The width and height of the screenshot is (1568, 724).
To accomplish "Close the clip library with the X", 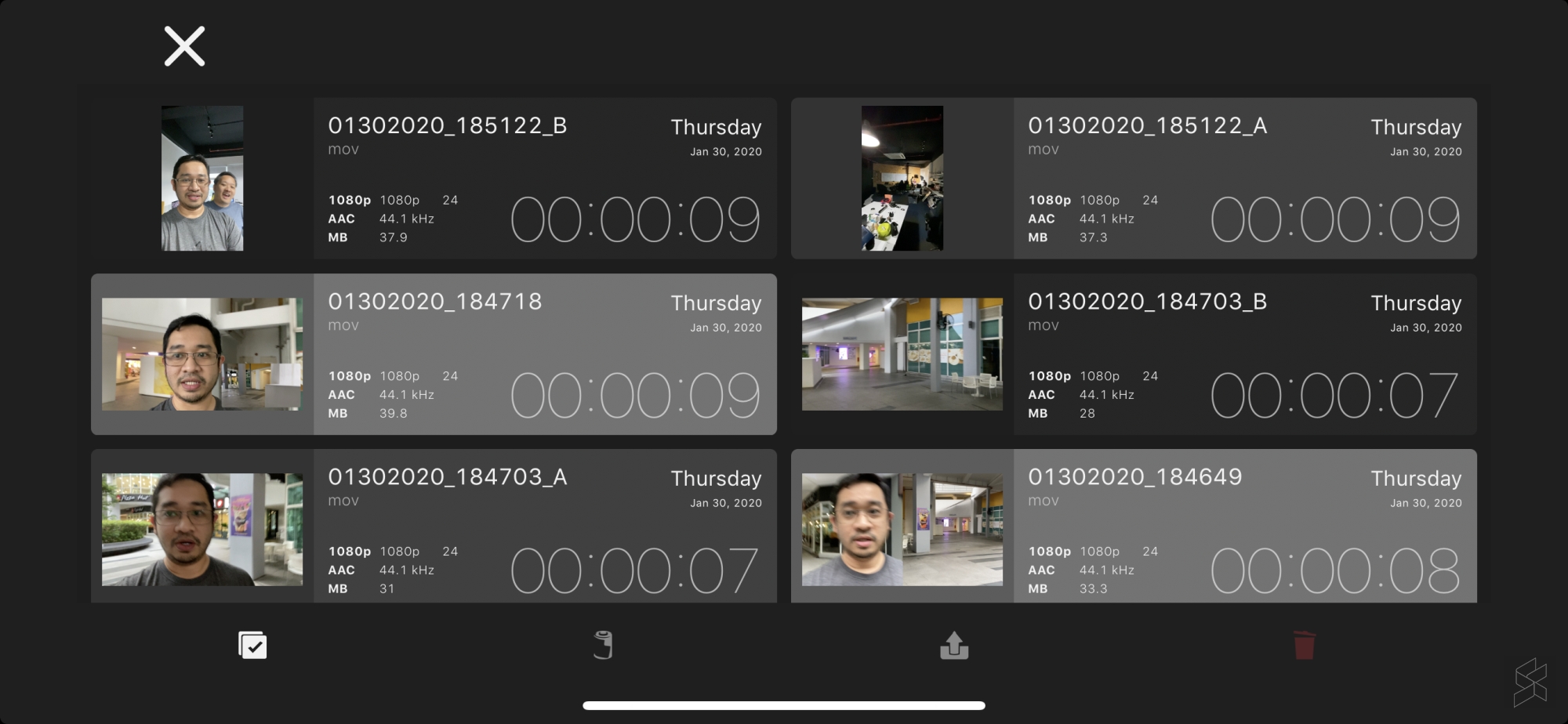I will 184,46.
